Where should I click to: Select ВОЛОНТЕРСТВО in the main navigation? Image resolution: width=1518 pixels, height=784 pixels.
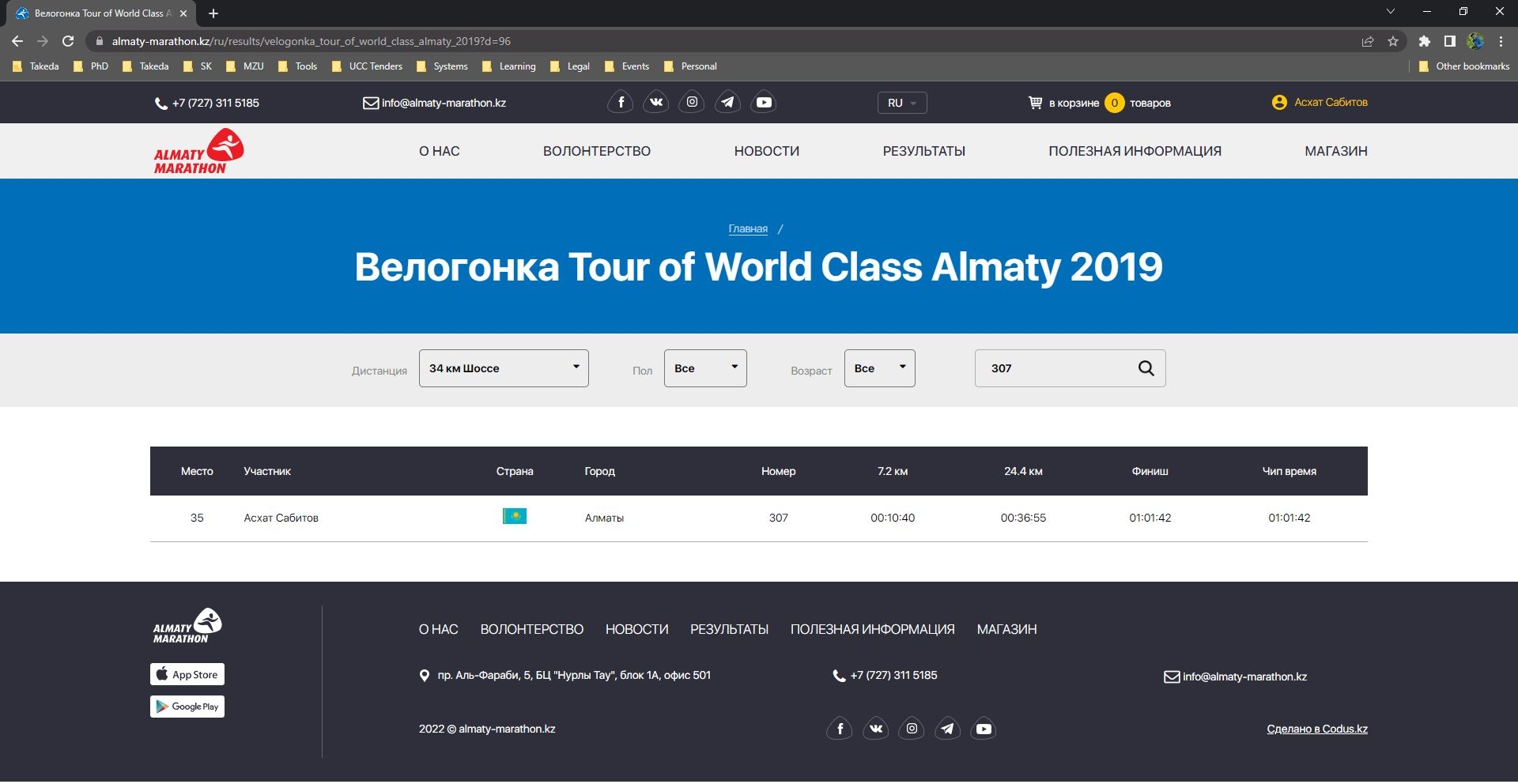click(x=596, y=151)
